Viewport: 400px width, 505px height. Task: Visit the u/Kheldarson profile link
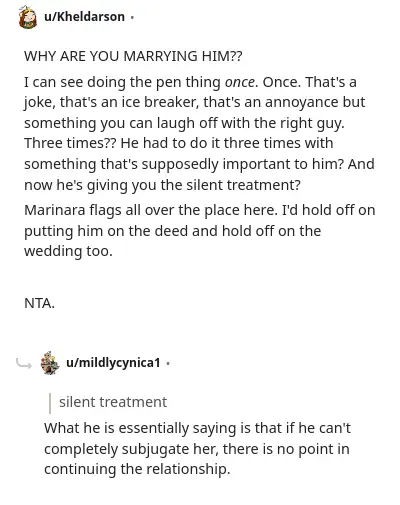tap(84, 17)
